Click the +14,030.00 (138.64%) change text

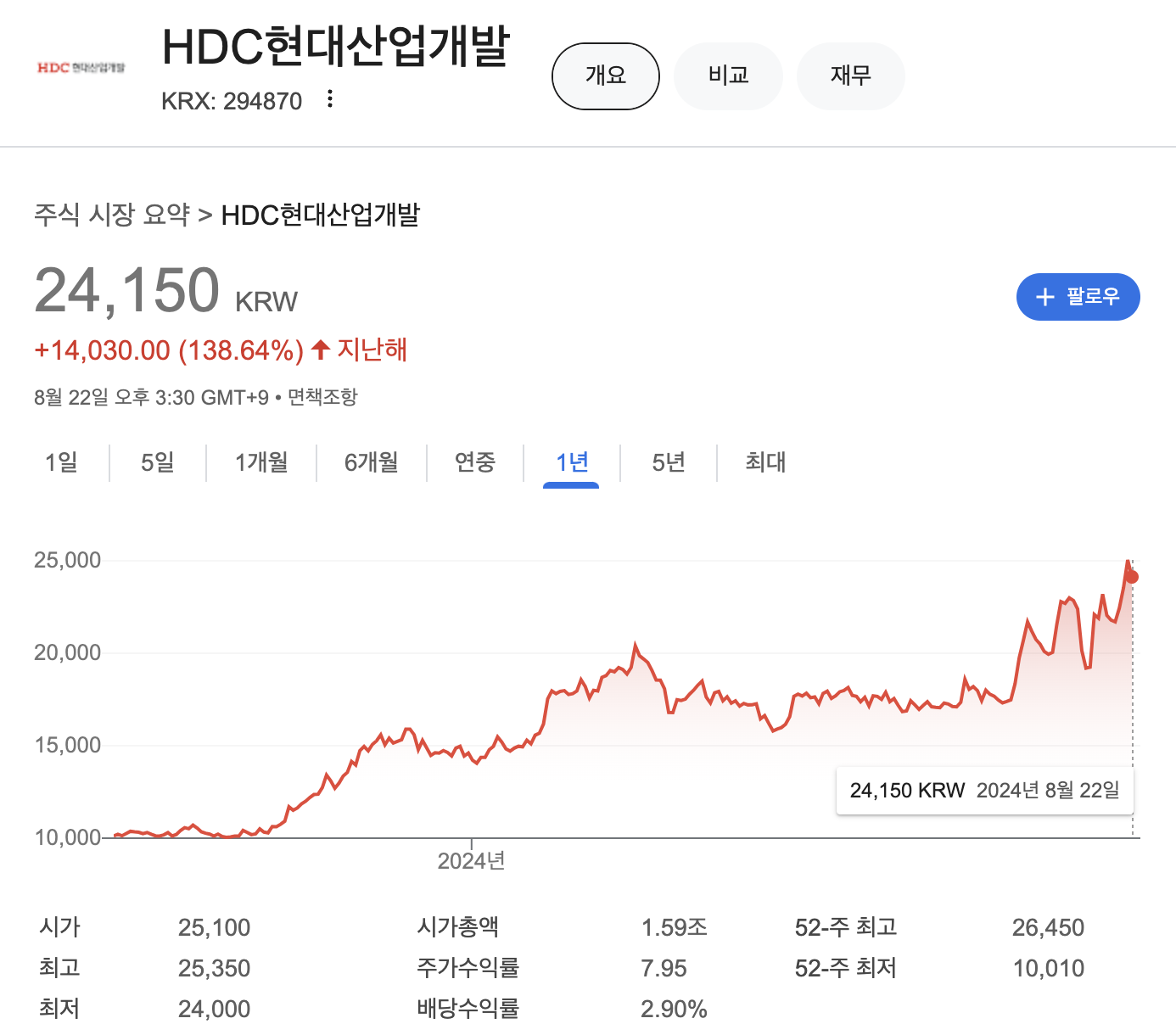coord(169,350)
